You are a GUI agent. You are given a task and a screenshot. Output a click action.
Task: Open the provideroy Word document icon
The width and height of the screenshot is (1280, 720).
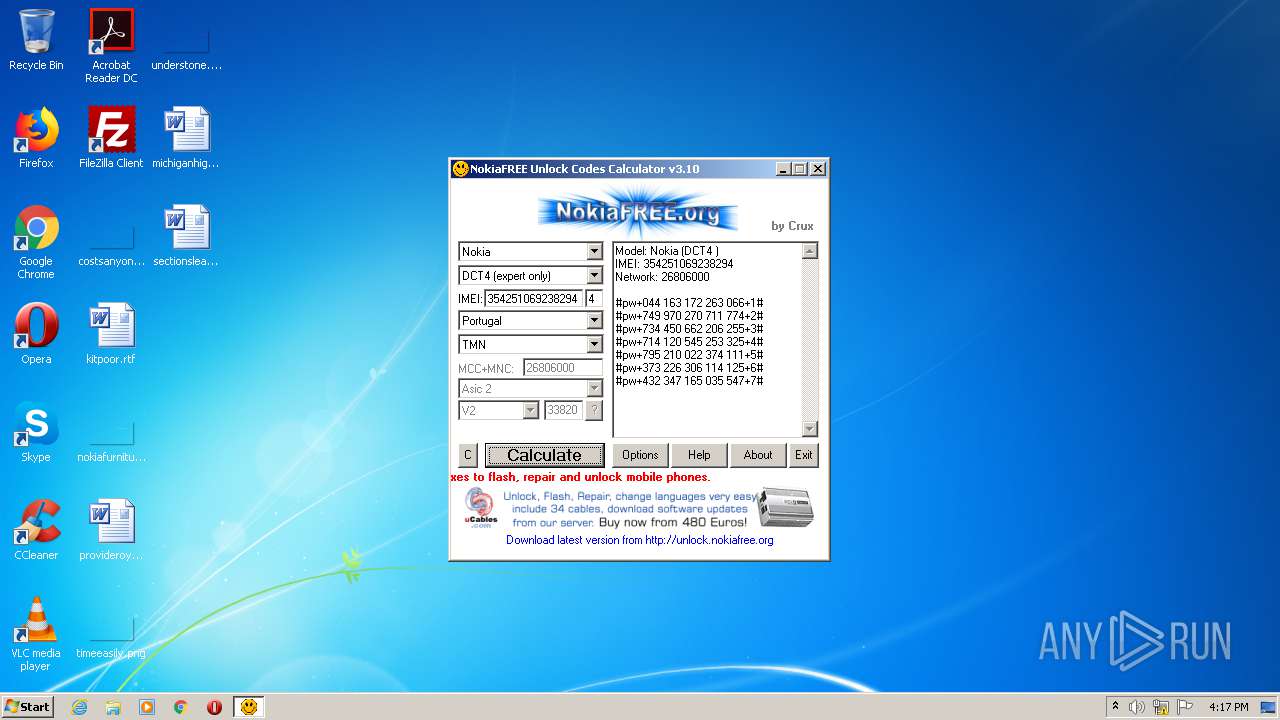(x=111, y=530)
